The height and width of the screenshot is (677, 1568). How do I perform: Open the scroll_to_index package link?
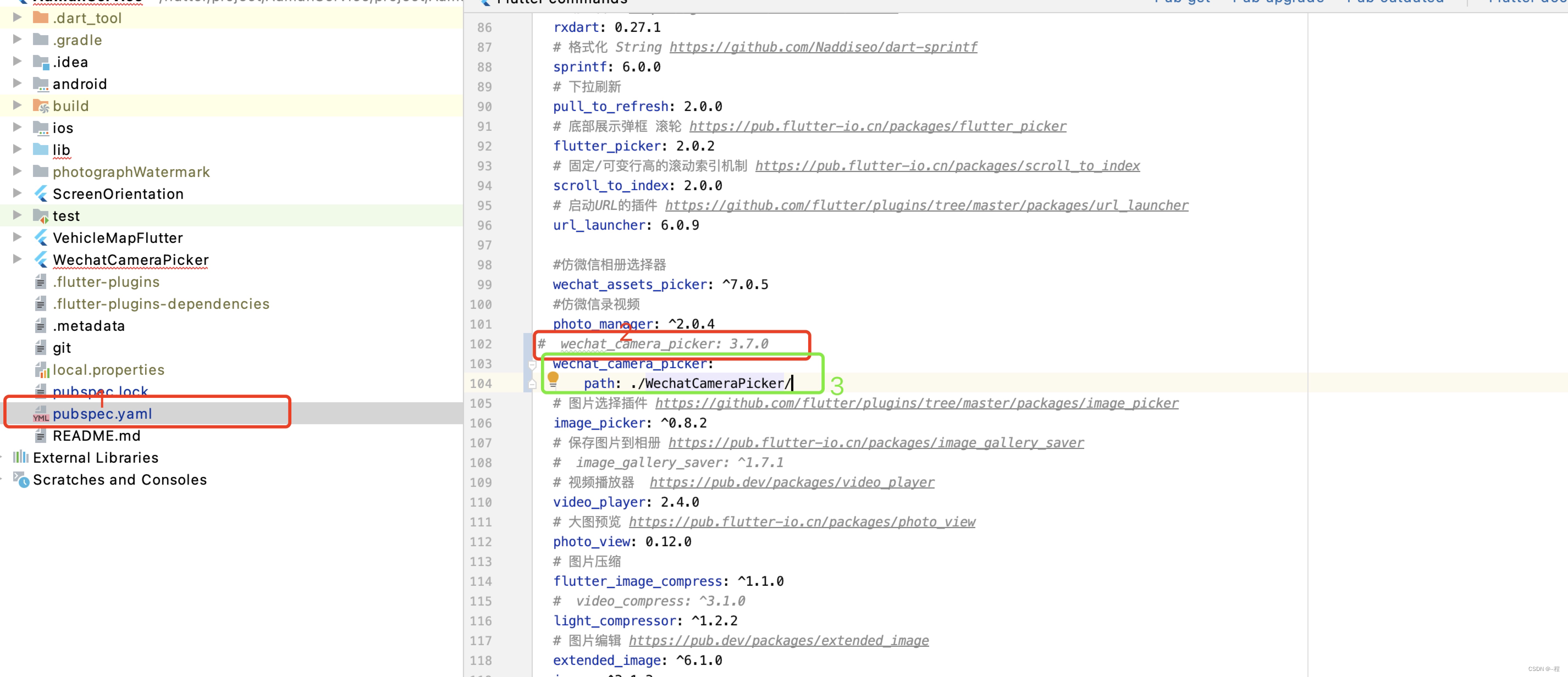point(947,165)
